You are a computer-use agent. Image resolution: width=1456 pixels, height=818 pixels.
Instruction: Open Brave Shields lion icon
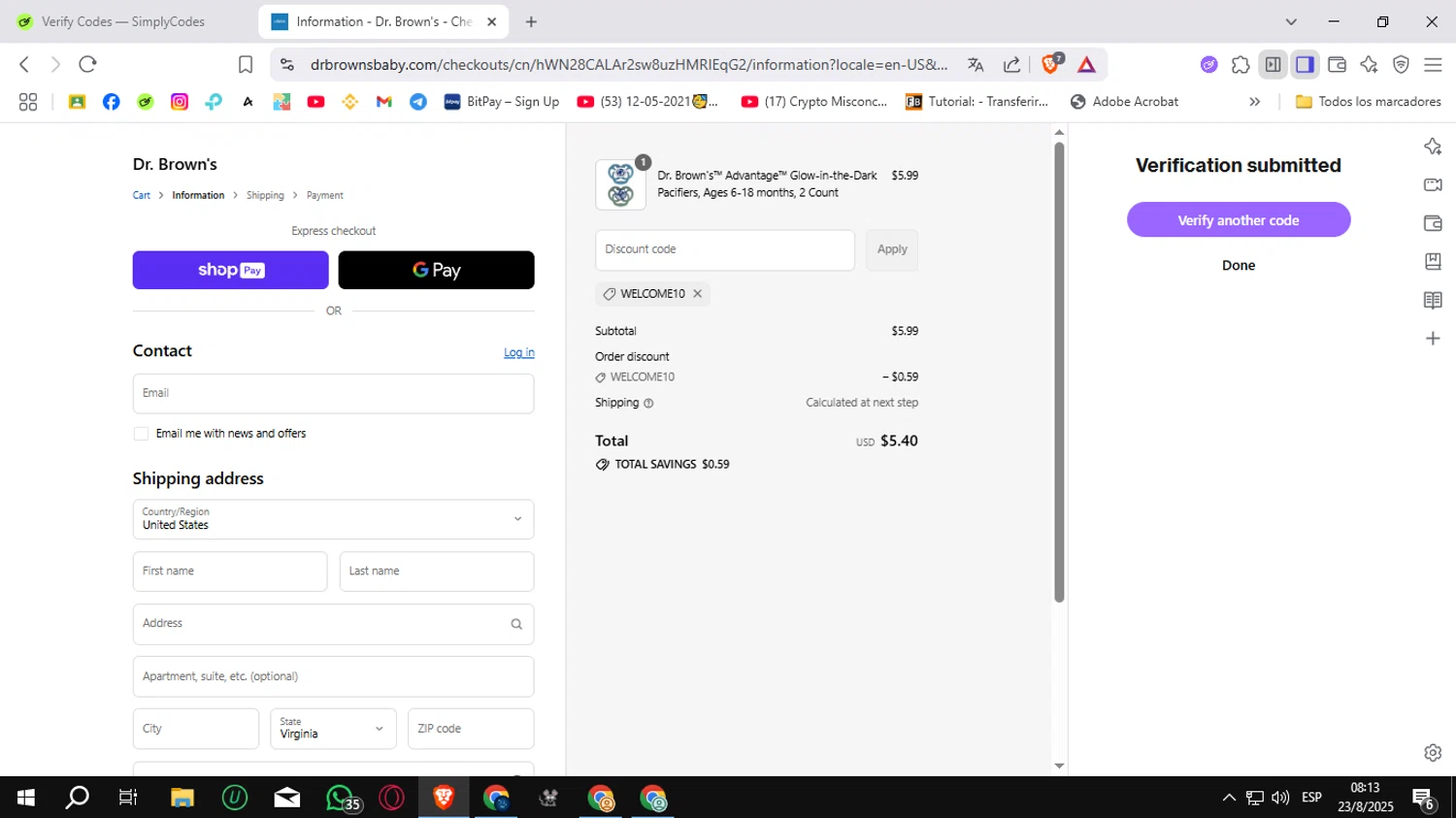pos(1050,64)
